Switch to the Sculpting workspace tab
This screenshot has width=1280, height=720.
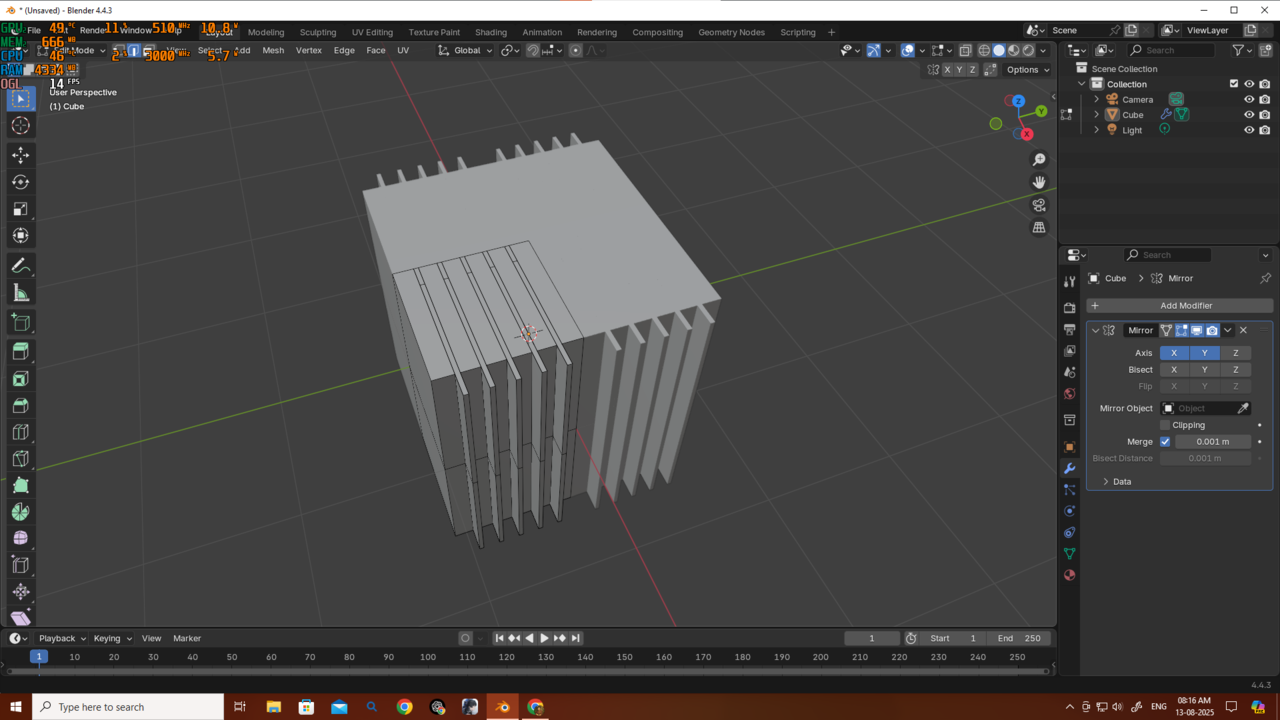point(318,32)
